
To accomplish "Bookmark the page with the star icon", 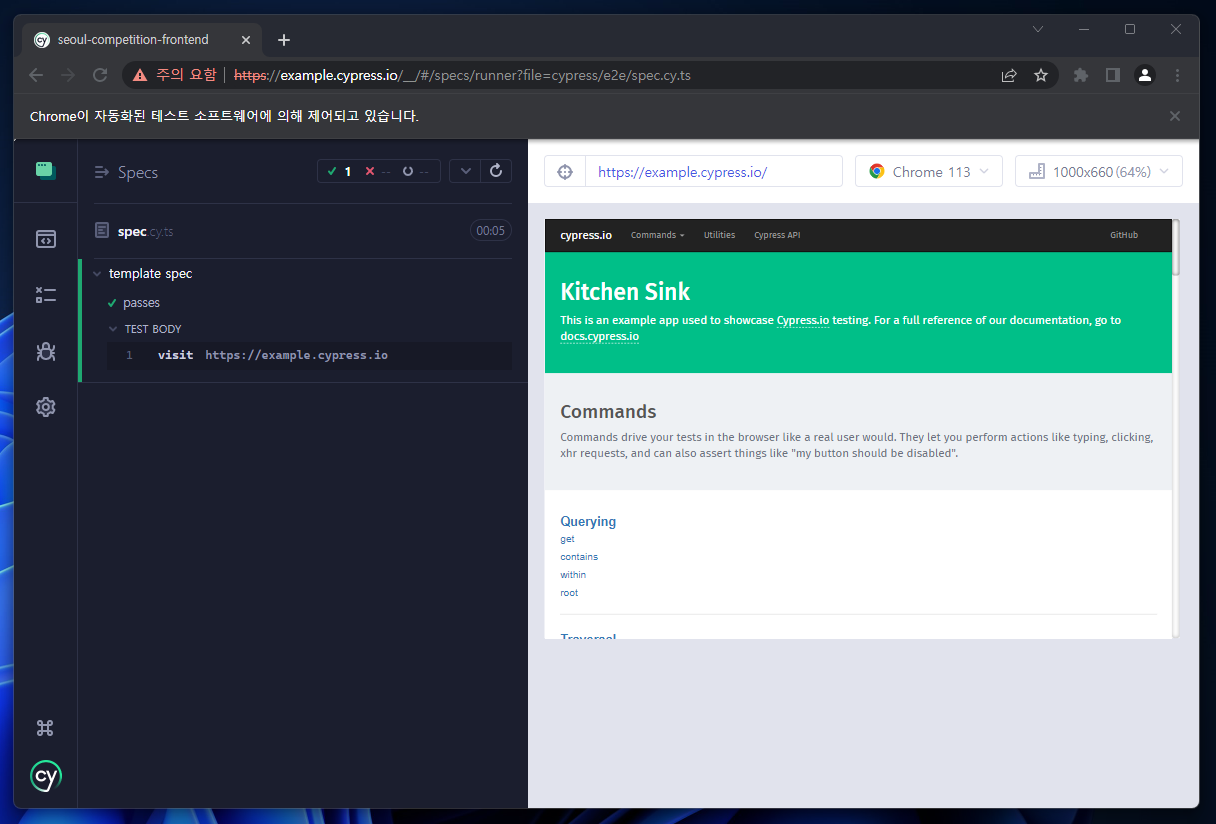I will (x=1041, y=75).
